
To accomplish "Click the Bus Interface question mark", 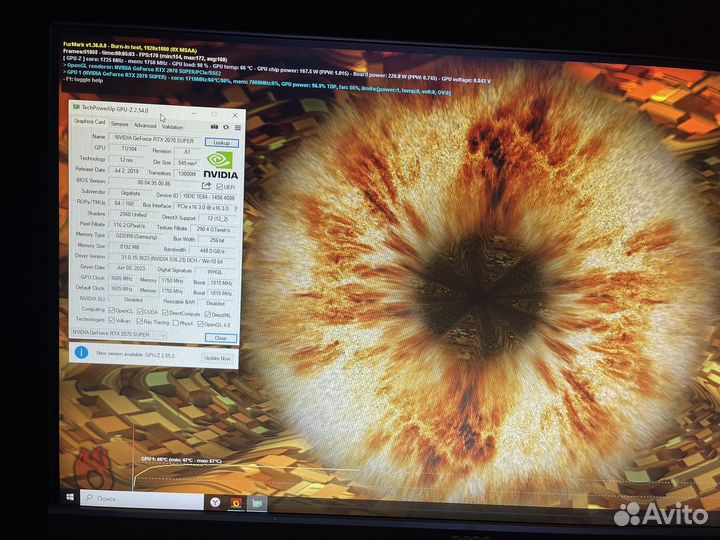I will (x=236, y=208).
